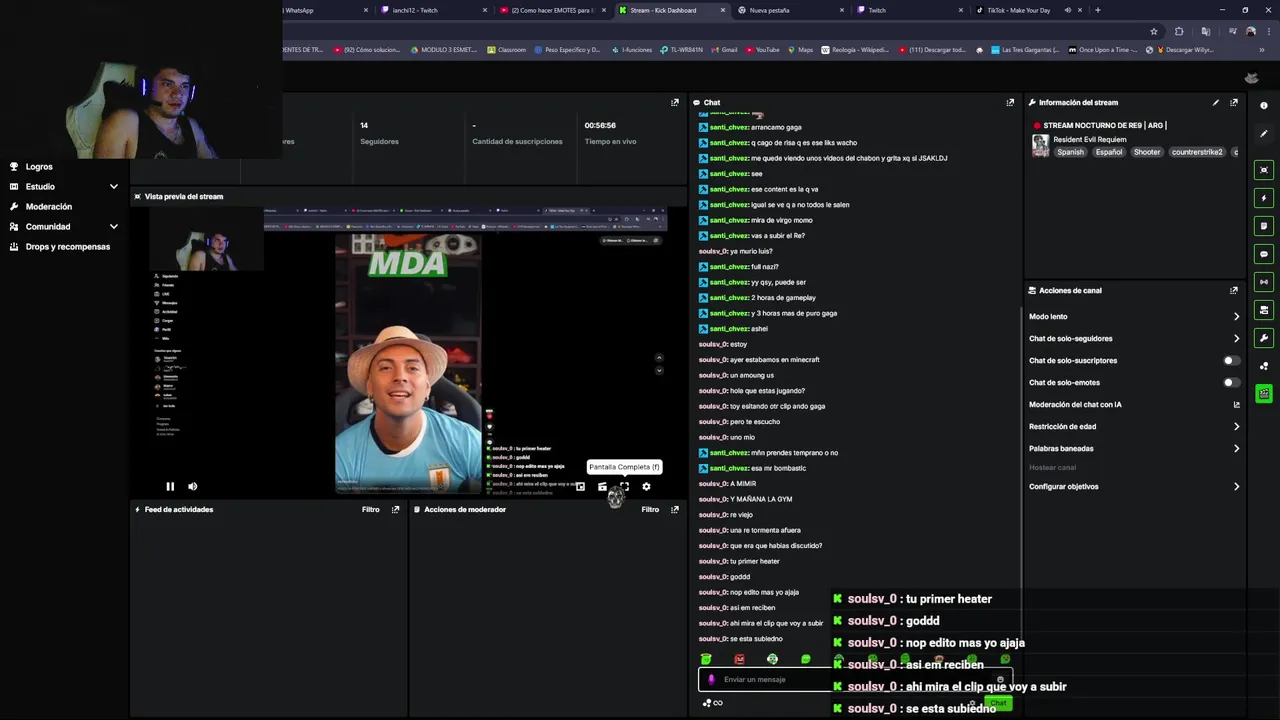1280x720 pixels.
Task: Open picture-in-picture in stream preview
Action: [x=580, y=487]
